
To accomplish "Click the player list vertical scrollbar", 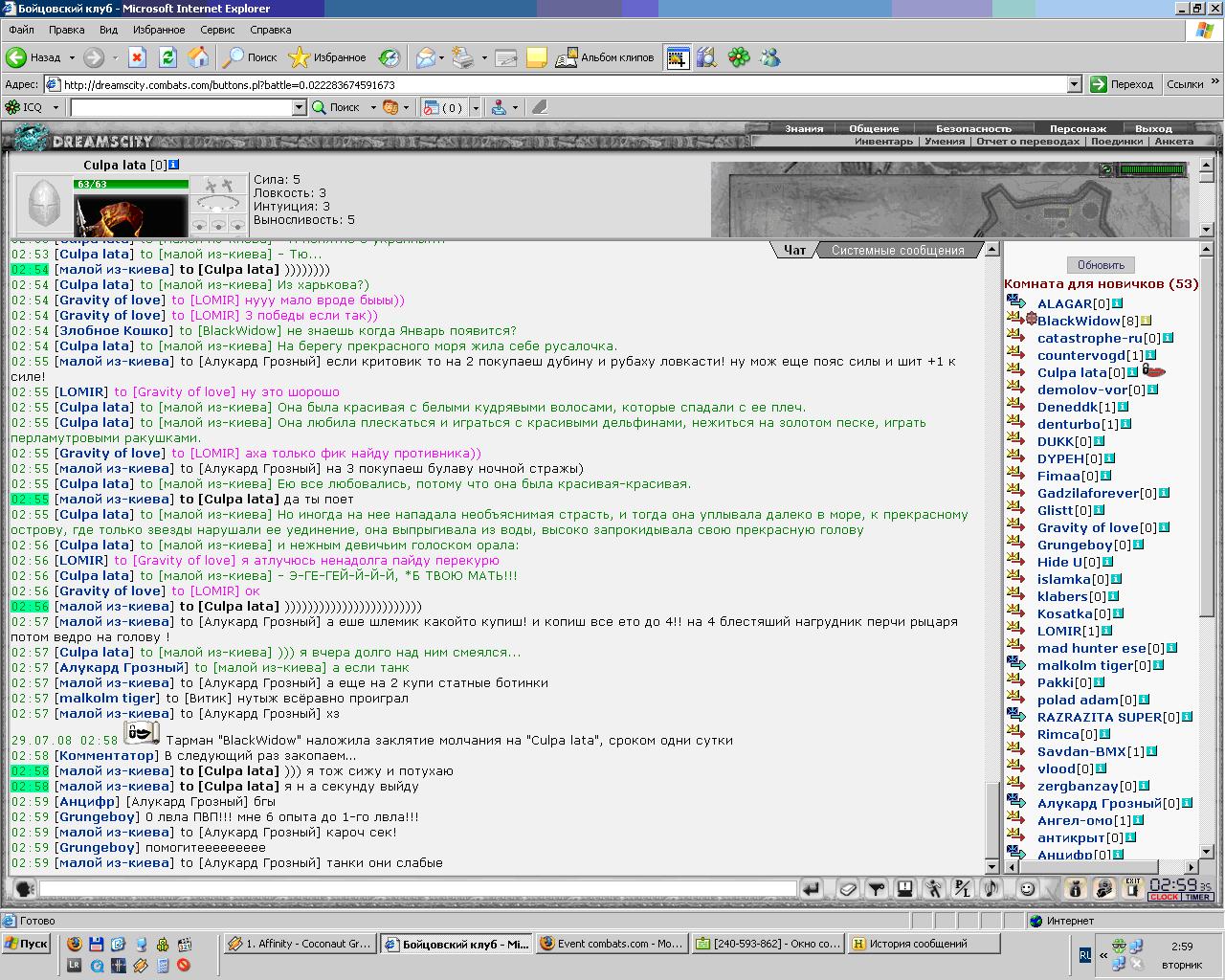I will (1206, 550).
